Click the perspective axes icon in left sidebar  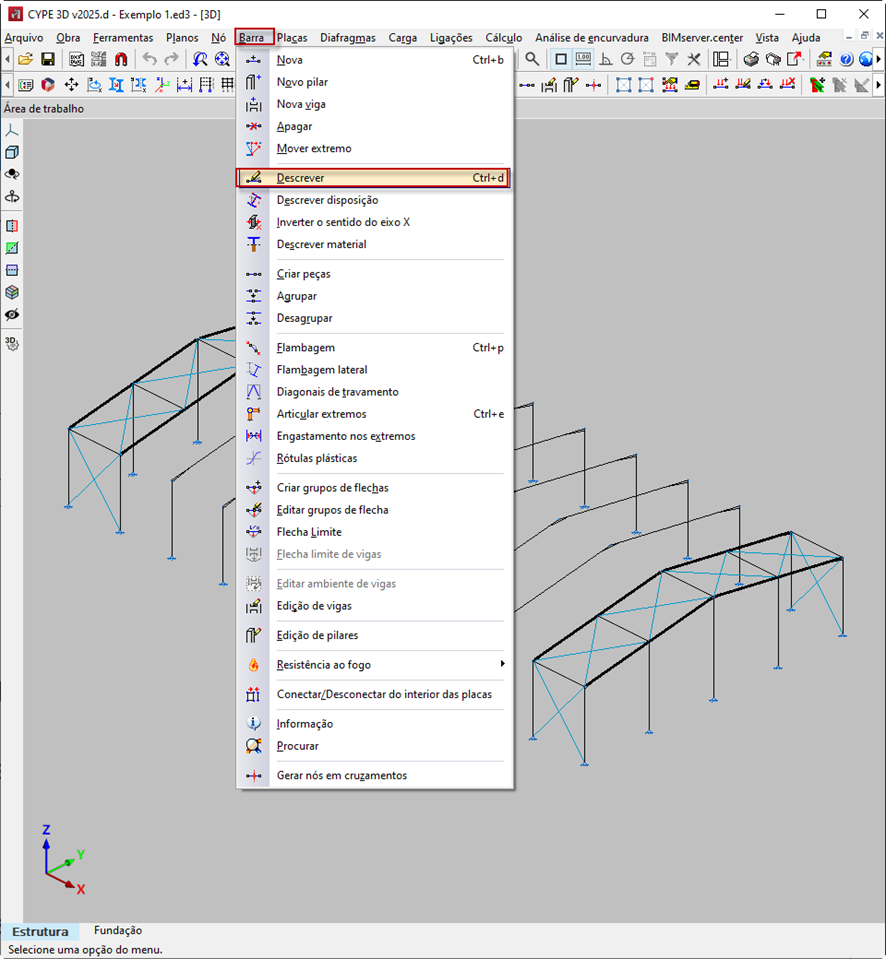point(12,130)
